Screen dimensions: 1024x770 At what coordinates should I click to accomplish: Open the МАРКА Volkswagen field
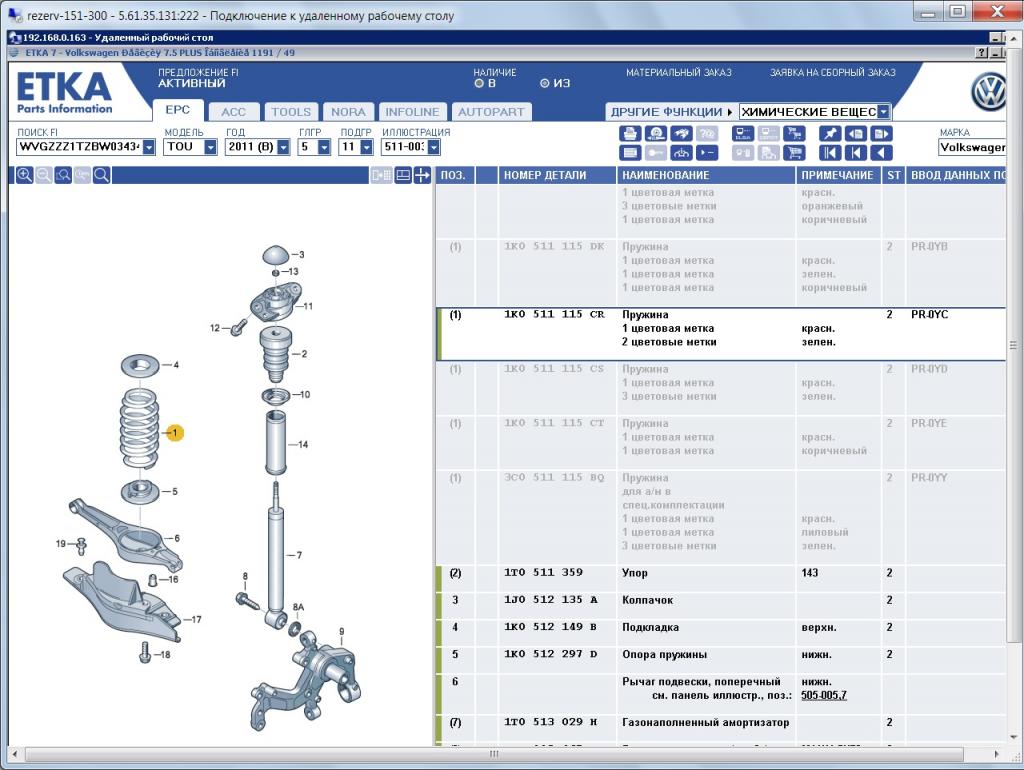[971, 147]
